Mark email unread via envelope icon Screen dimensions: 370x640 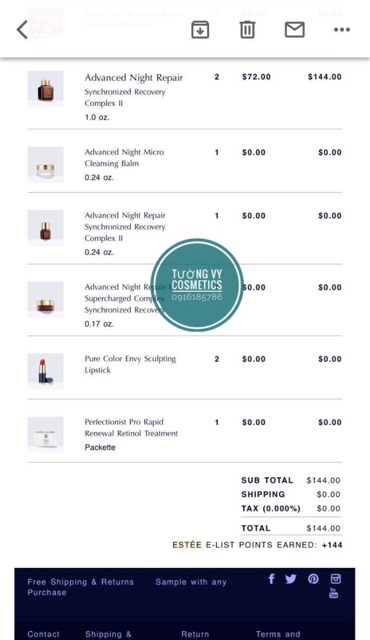295,30
